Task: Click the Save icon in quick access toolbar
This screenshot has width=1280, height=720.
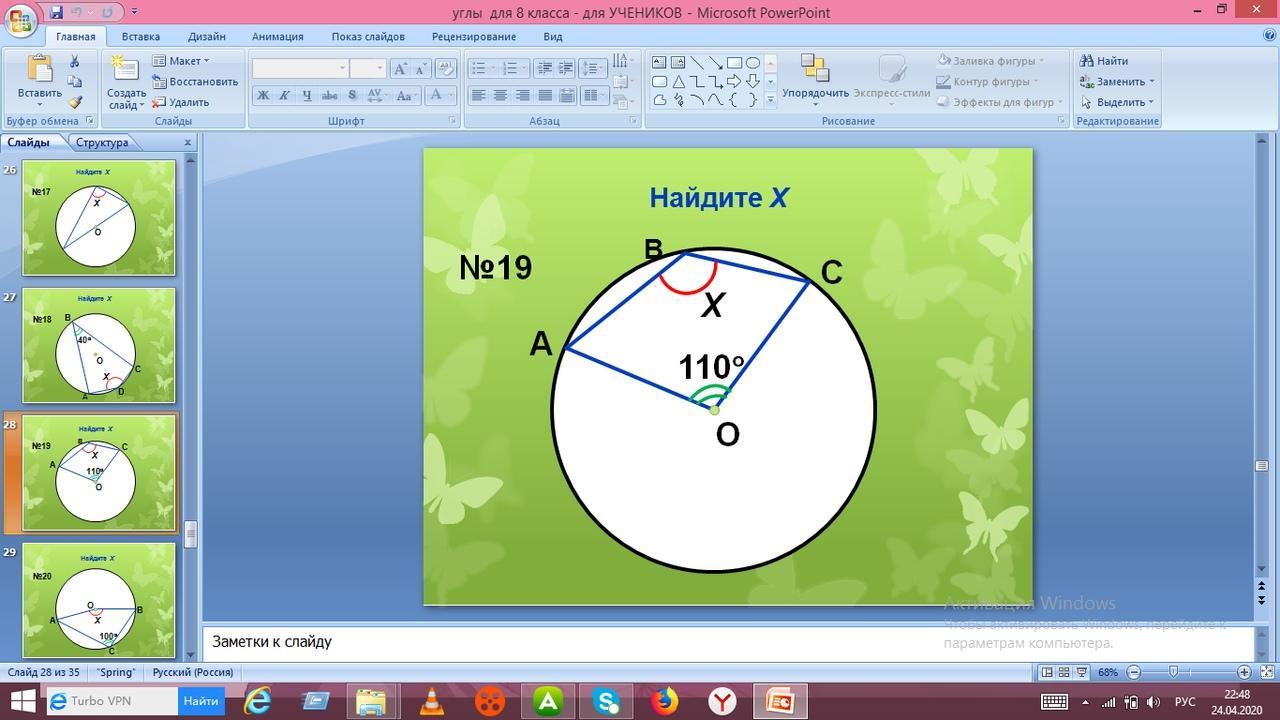Action: pyautogui.click(x=56, y=12)
